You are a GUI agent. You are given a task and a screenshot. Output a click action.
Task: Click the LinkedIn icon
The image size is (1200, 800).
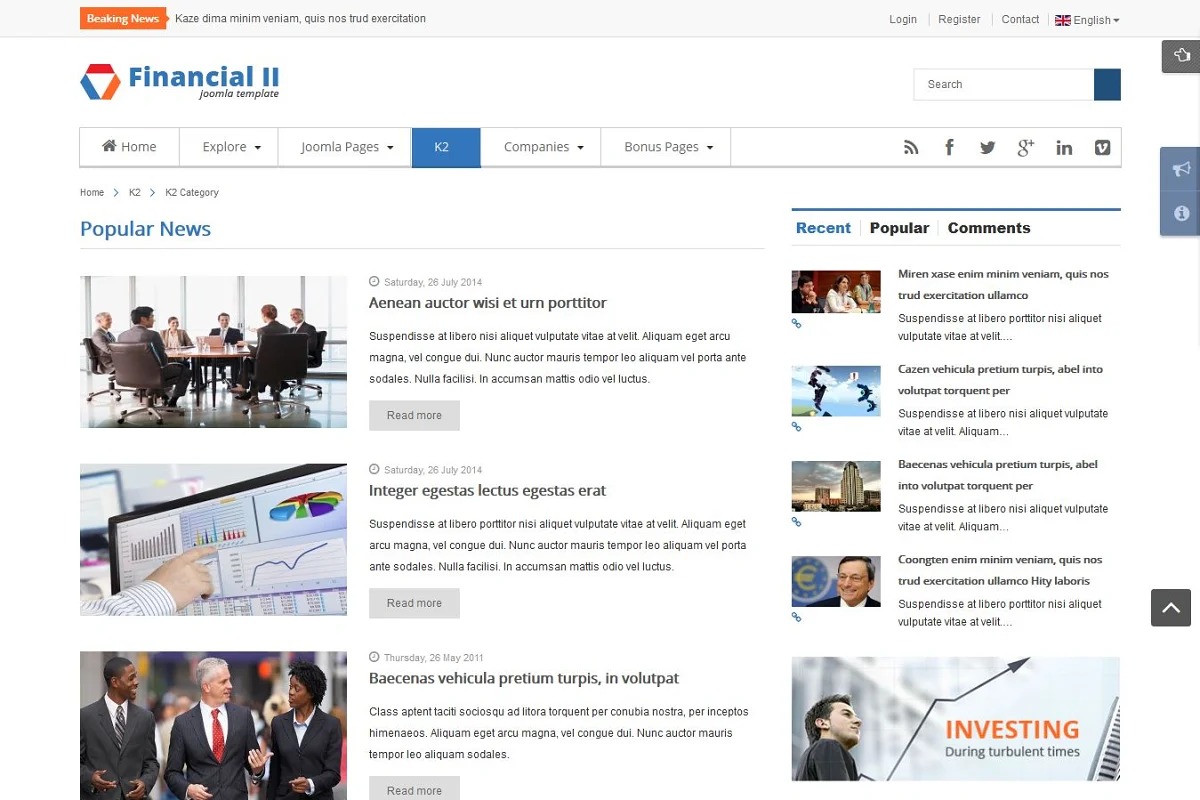tap(1064, 148)
